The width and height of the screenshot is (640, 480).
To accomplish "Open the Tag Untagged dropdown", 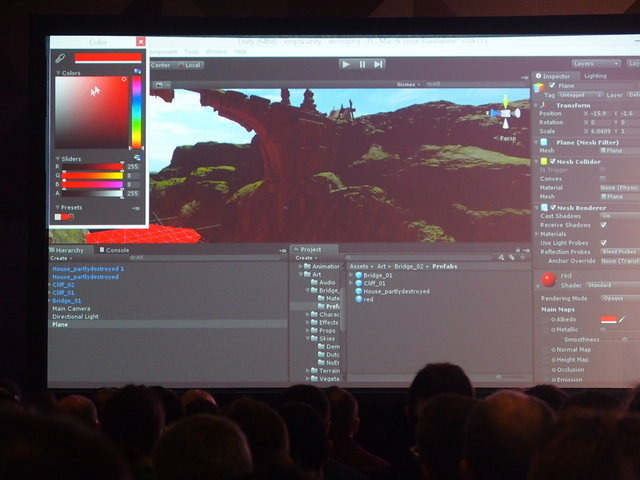I will tap(580, 95).
